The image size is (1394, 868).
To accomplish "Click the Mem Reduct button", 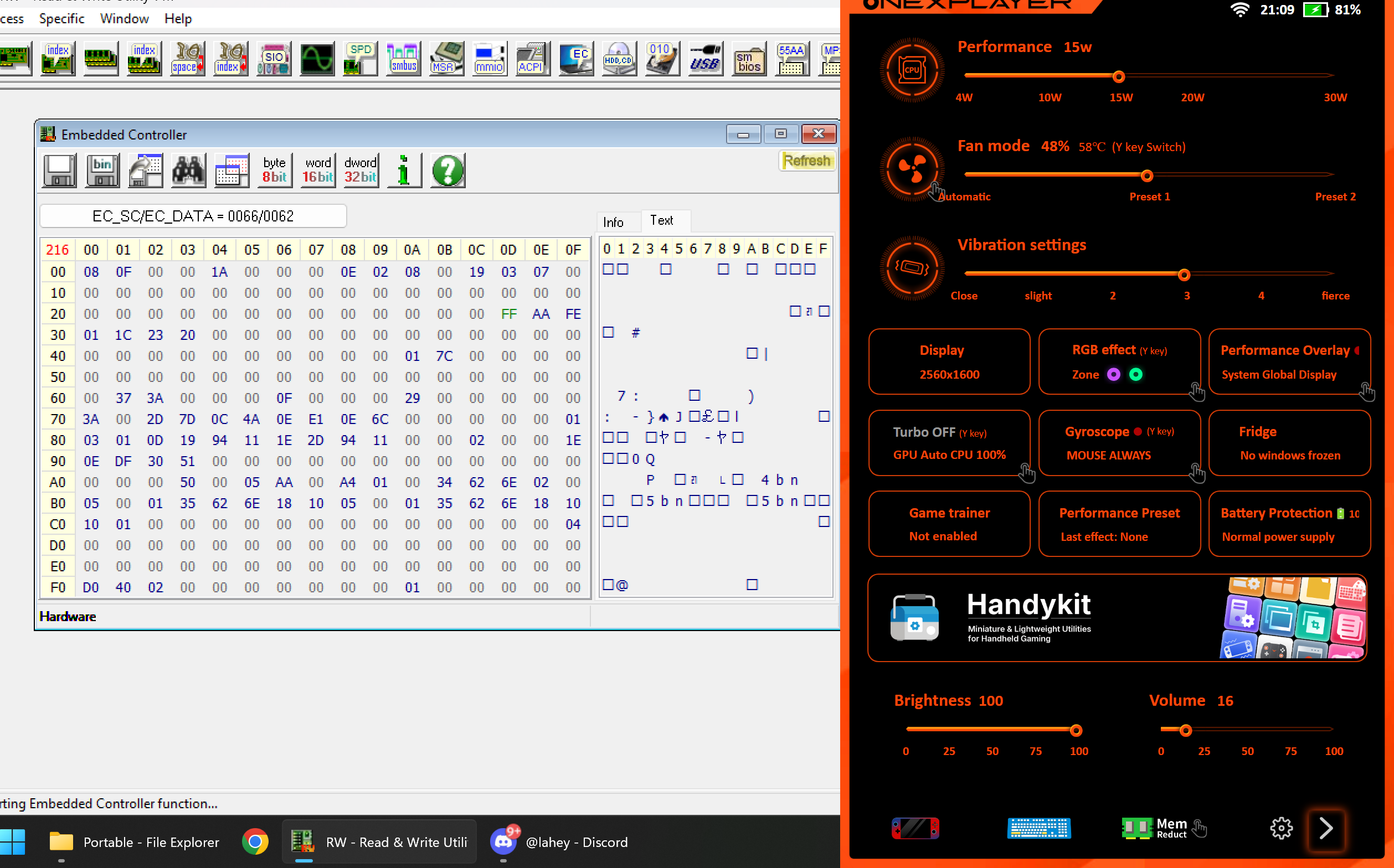I will click(1164, 828).
